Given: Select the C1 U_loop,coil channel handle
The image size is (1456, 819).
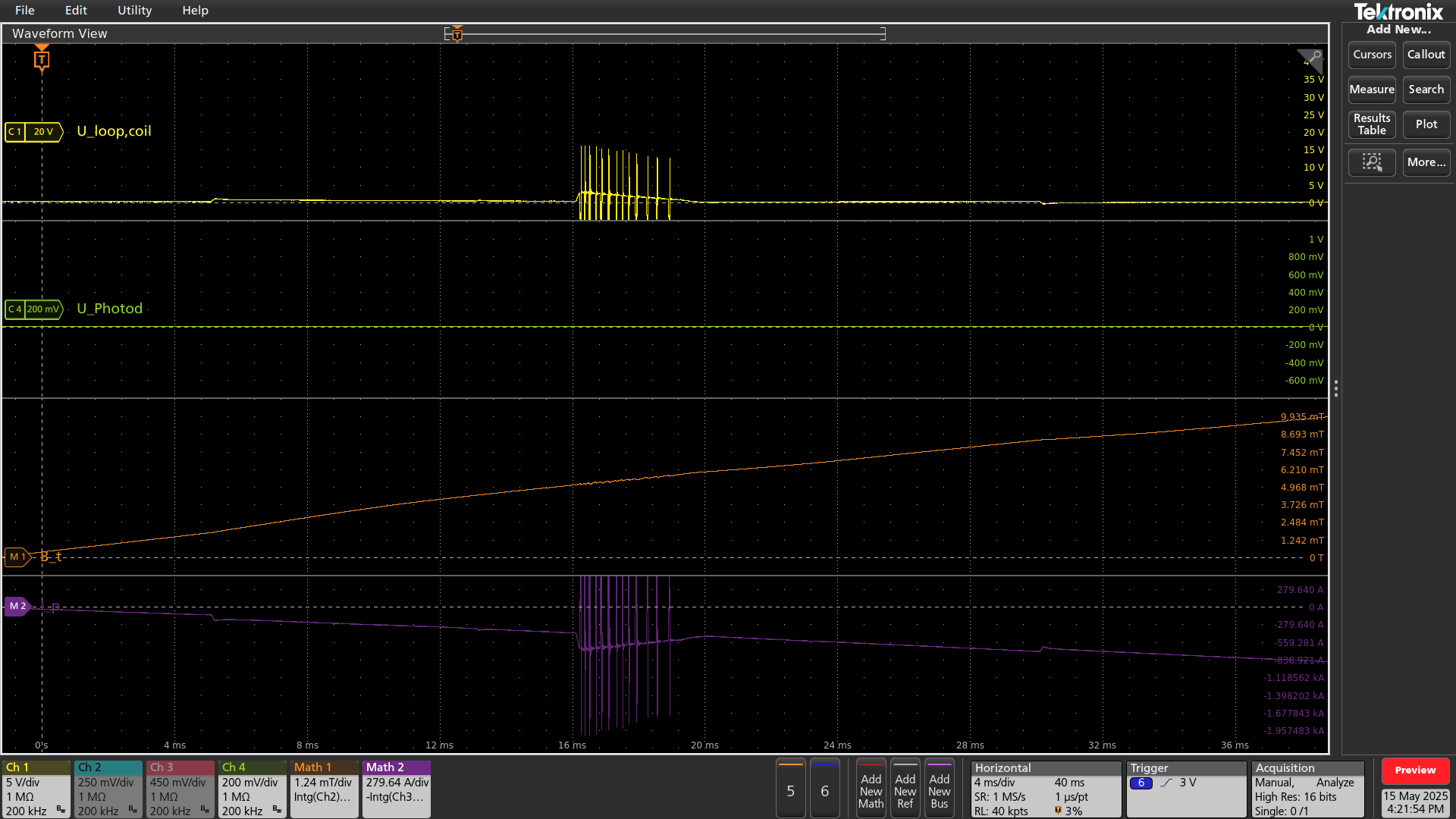Looking at the screenshot, I should click(x=33, y=132).
